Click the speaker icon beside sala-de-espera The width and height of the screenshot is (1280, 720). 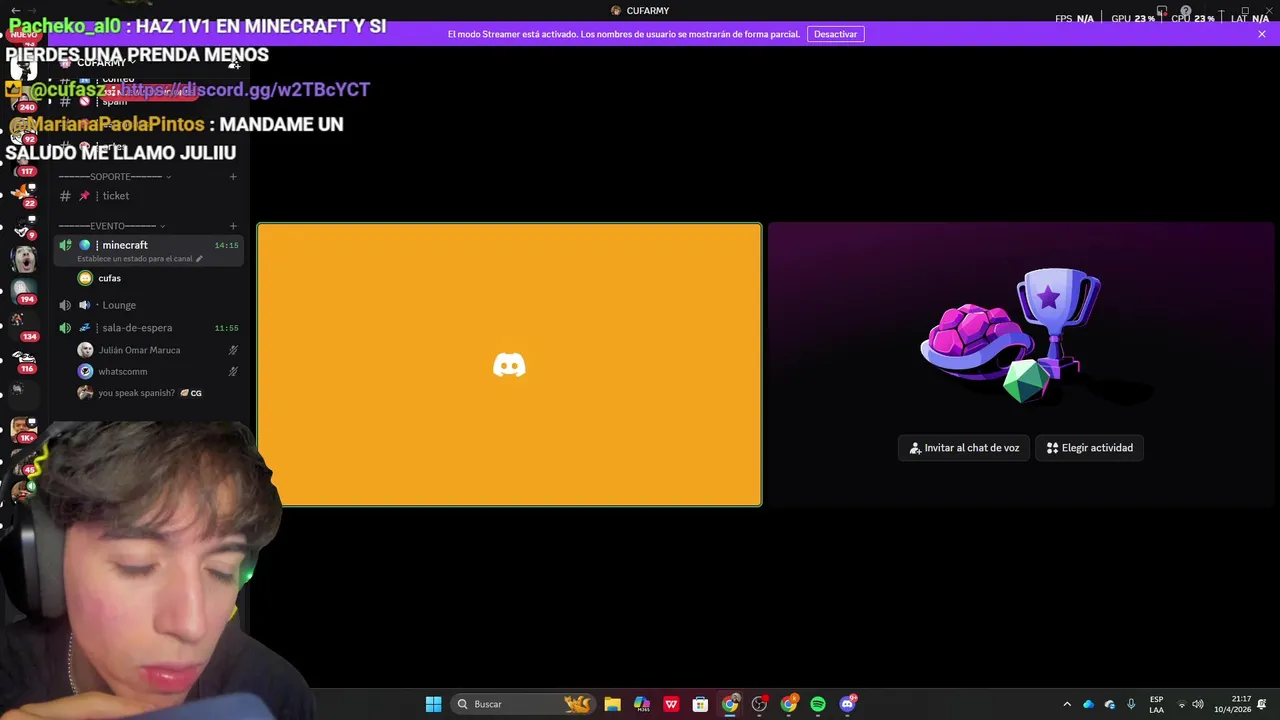(65, 328)
